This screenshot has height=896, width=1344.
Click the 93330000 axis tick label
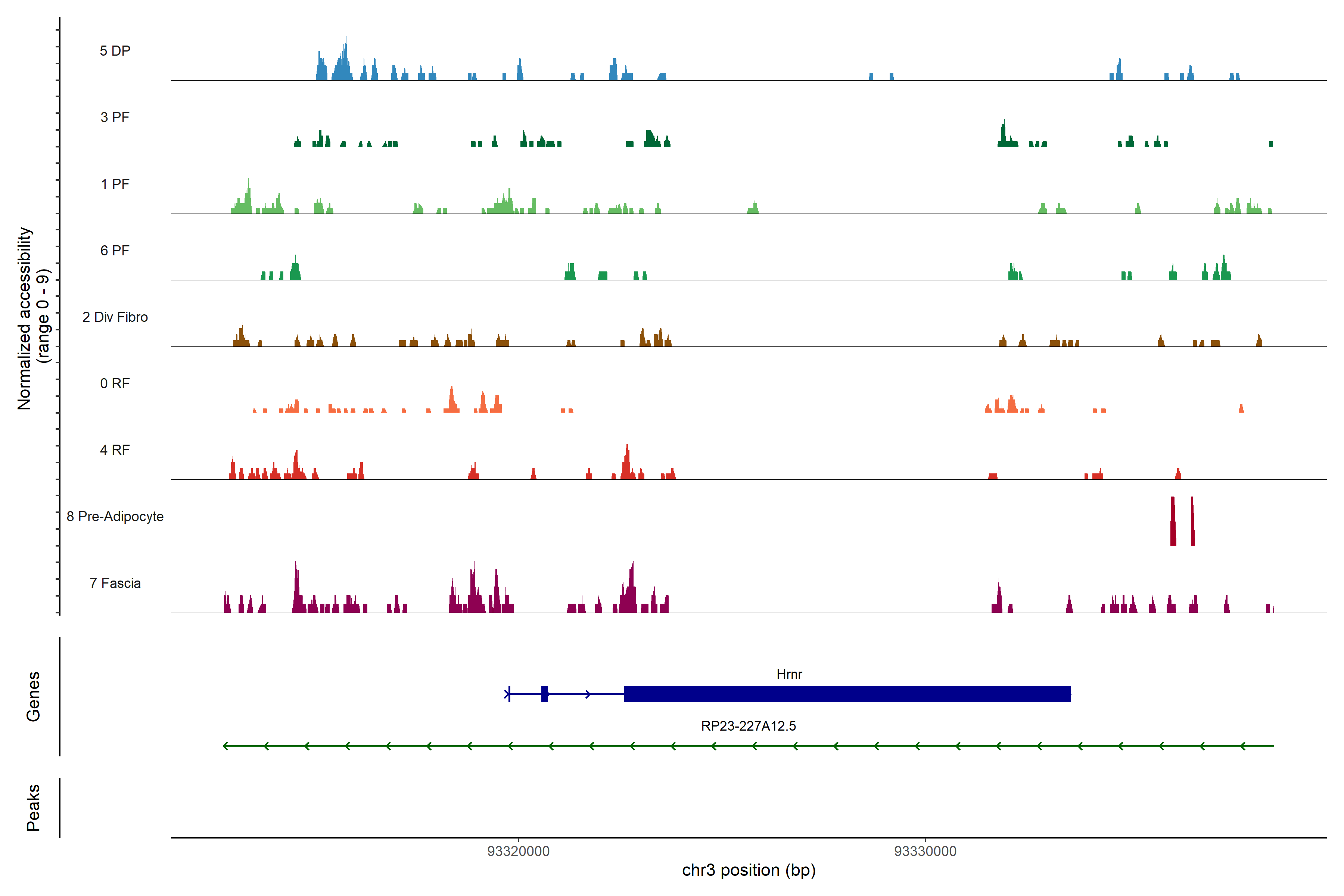(x=925, y=851)
